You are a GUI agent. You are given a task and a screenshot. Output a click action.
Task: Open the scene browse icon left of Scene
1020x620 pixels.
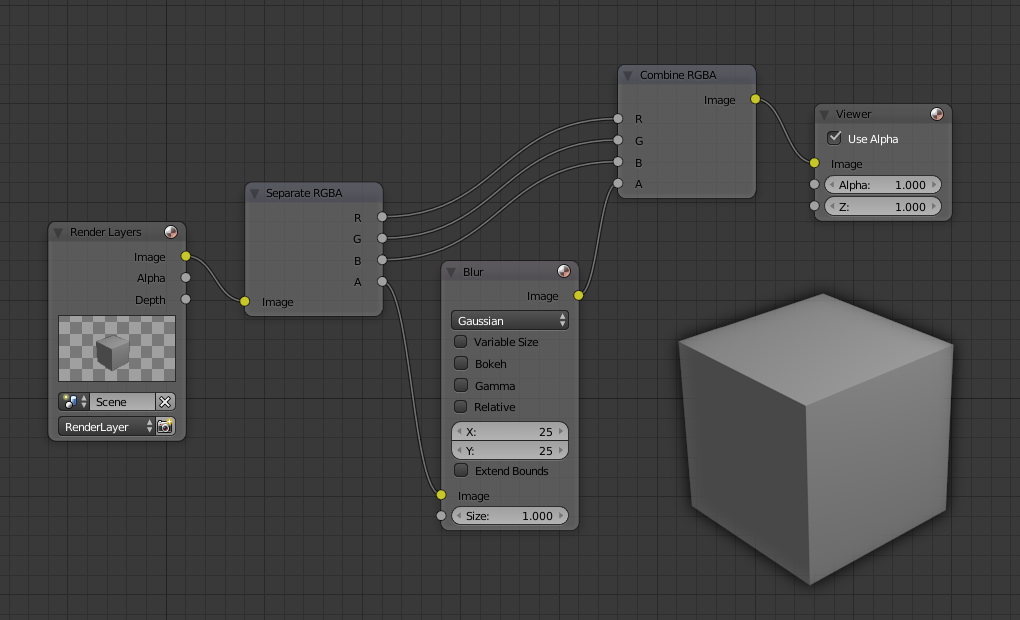point(74,402)
